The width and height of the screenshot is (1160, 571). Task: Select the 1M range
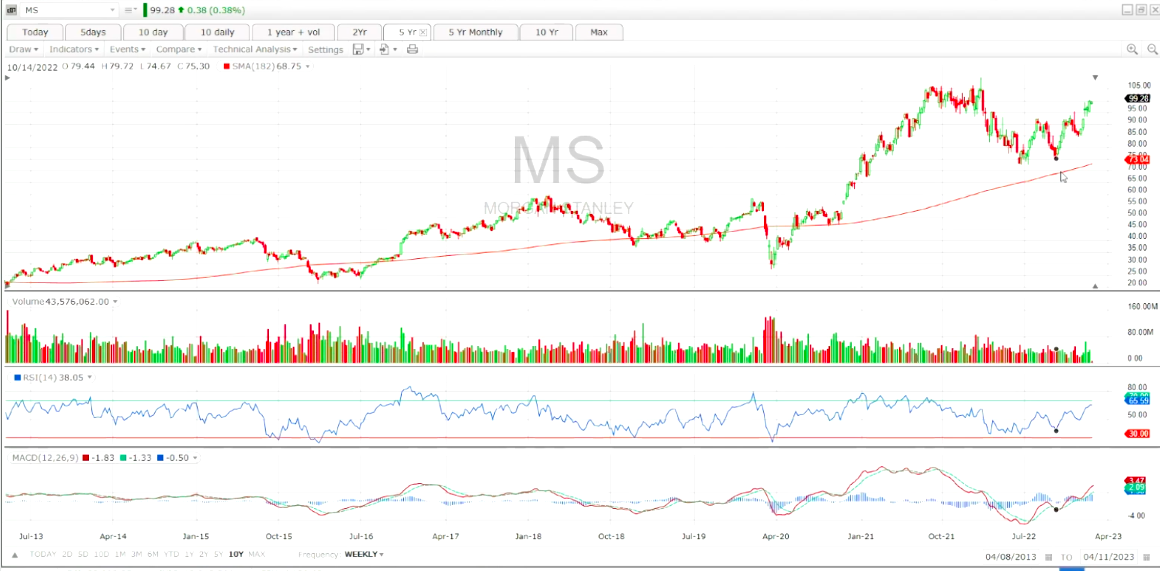(121, 554)
